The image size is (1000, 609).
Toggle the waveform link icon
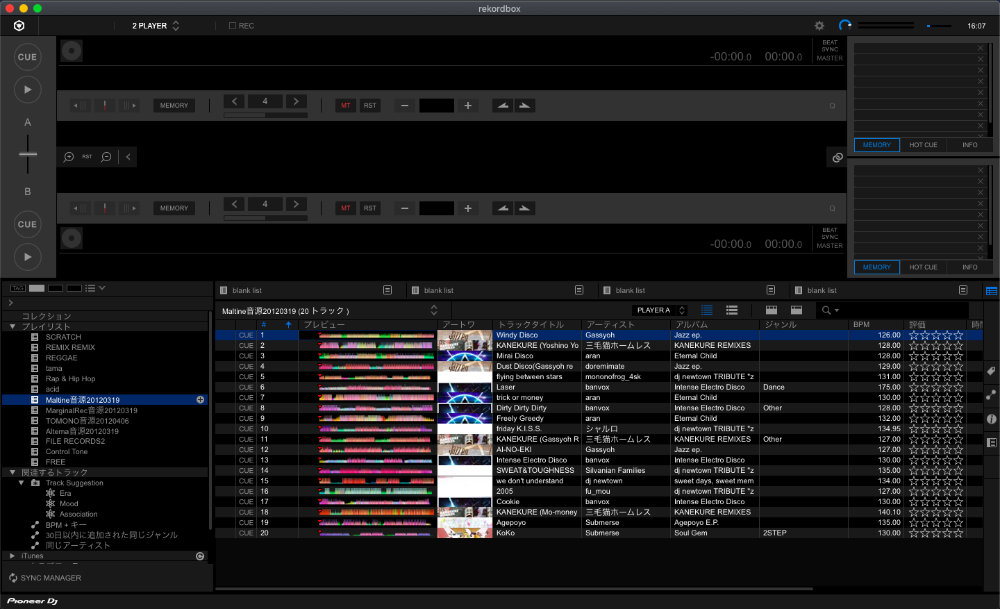click(x=837, y=157)
